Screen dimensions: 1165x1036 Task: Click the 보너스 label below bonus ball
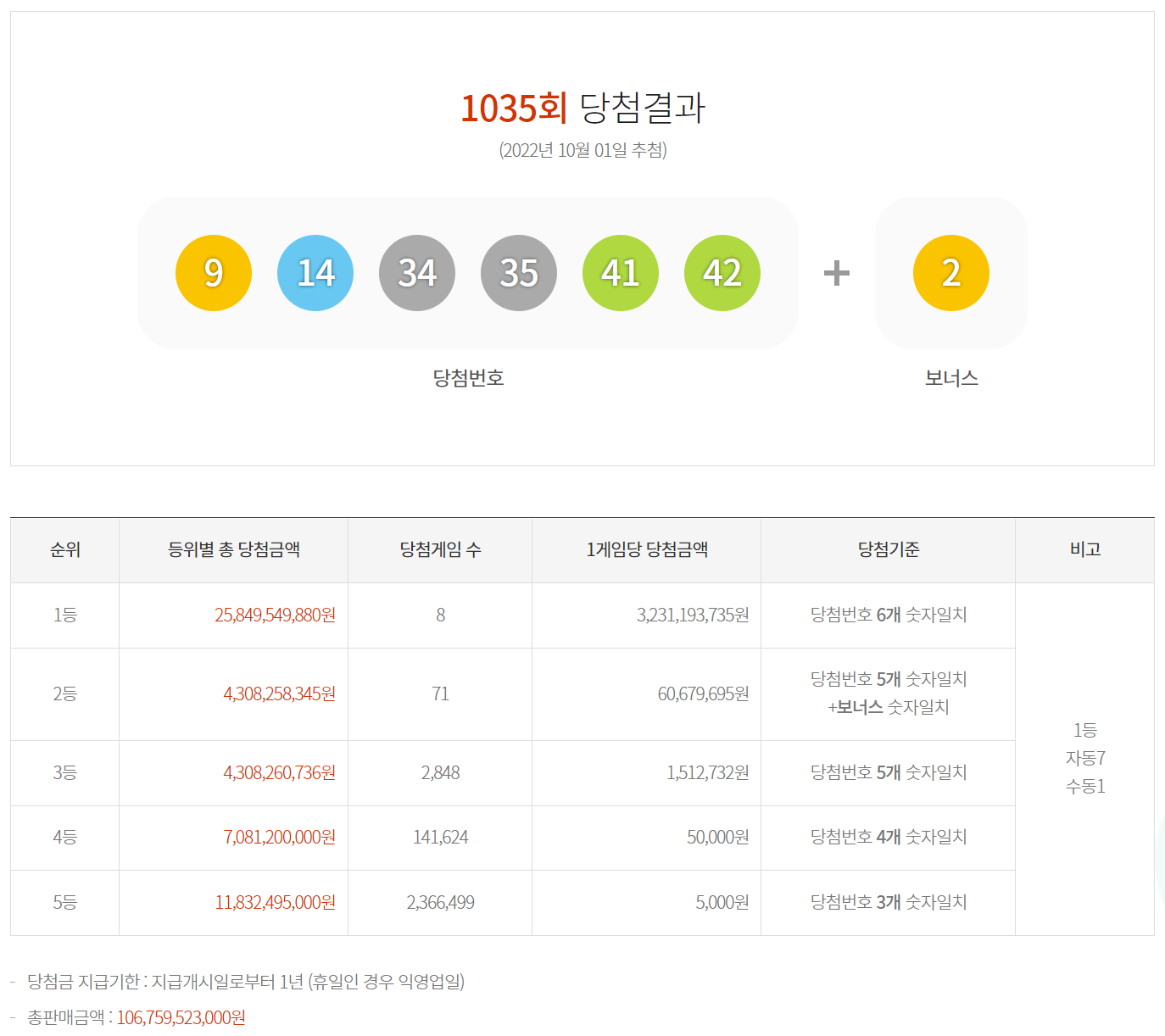[x=951, y=378]
